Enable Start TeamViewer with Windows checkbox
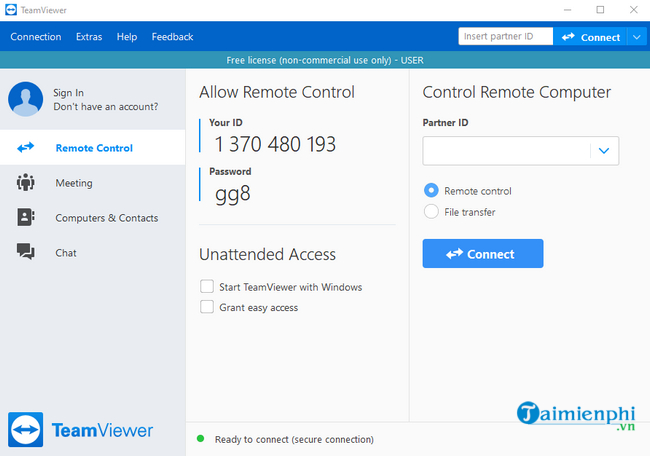Viewport: 650px width, 456px height. click(x=207, y=286)
